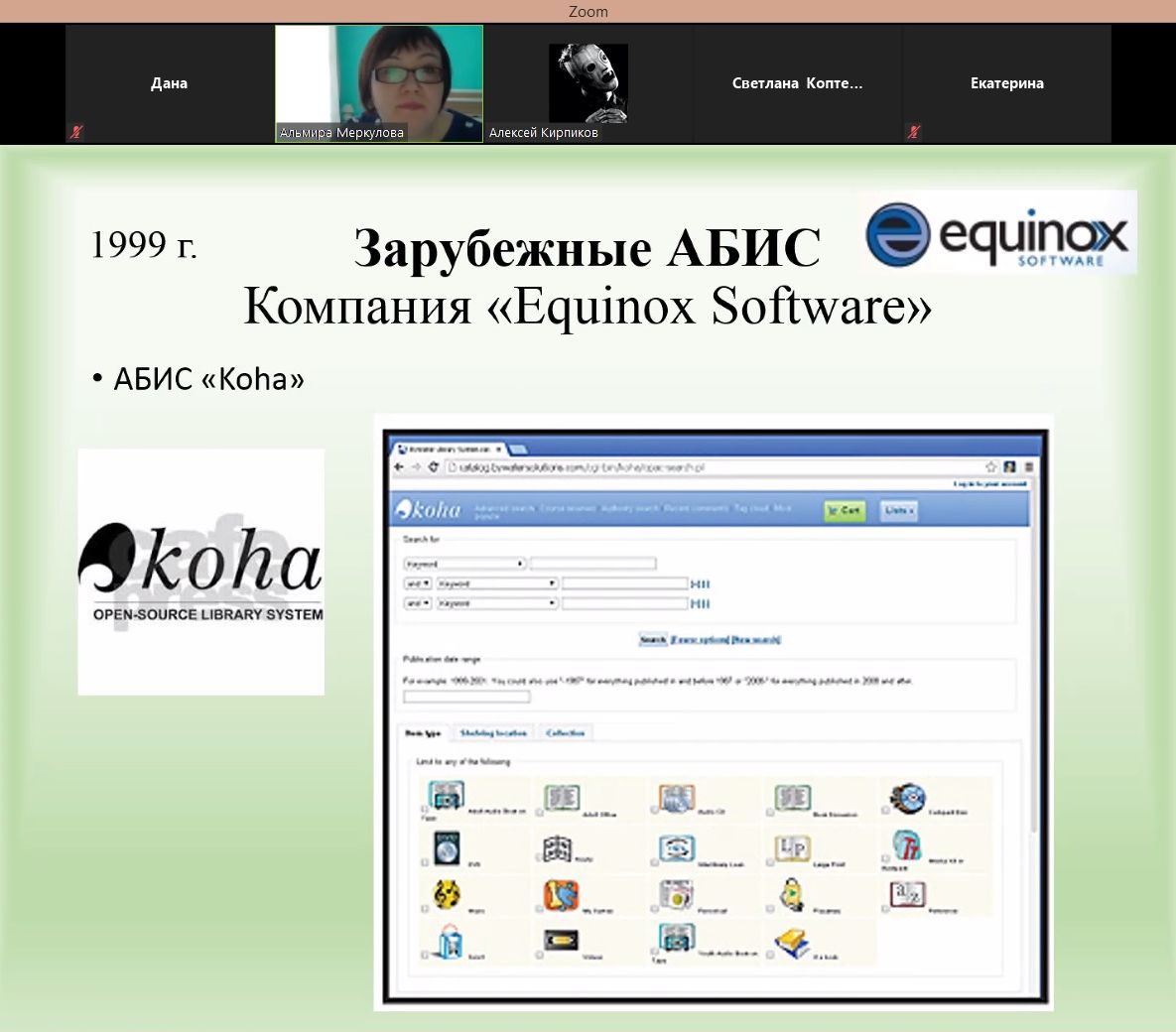The width and height of the screenshot is (1176, 1032).
Task: Click the teal Tr item icon
Action: point(907,846)
